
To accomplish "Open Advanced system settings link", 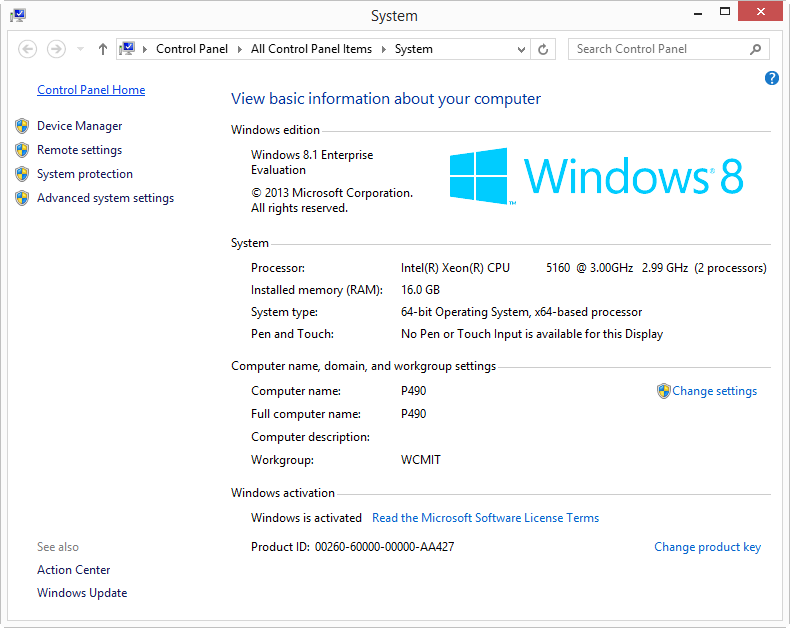I will pos(105,198).
